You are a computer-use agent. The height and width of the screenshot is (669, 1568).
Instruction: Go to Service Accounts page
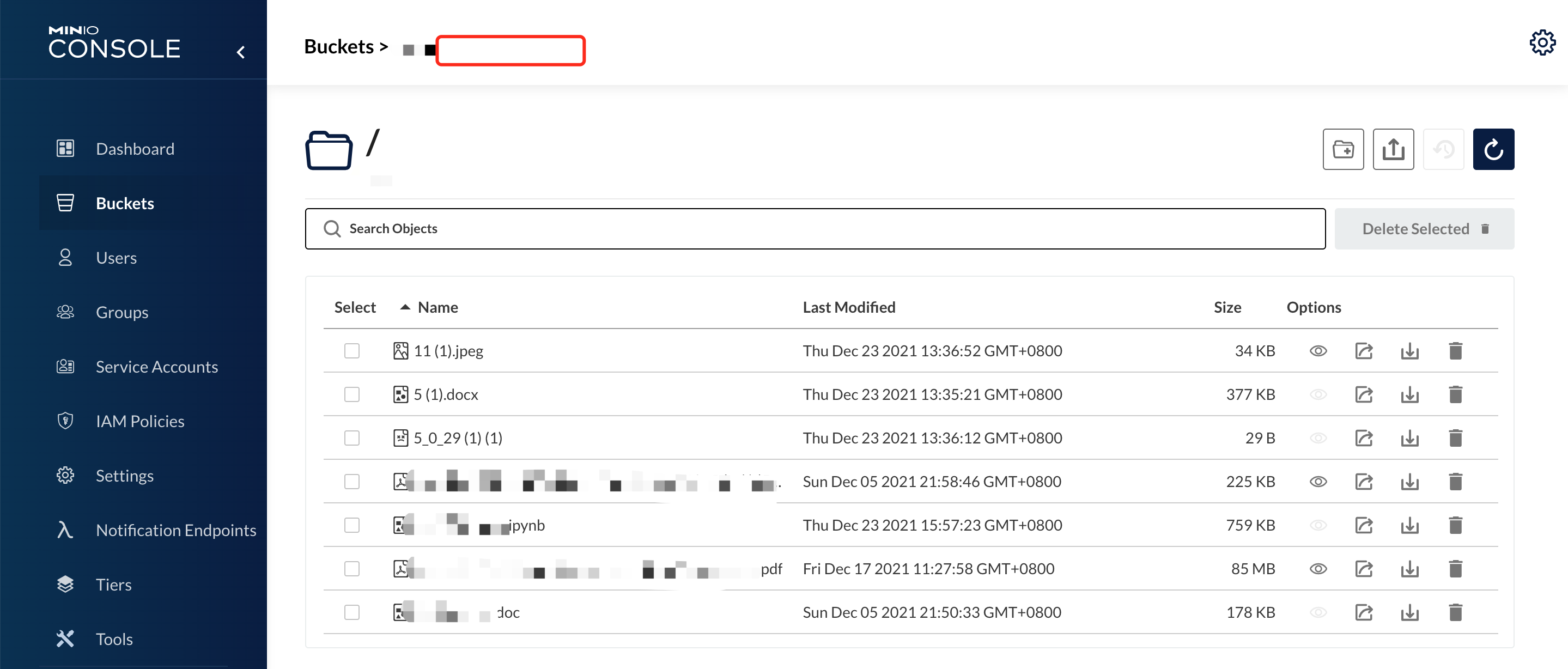point(156,367)
